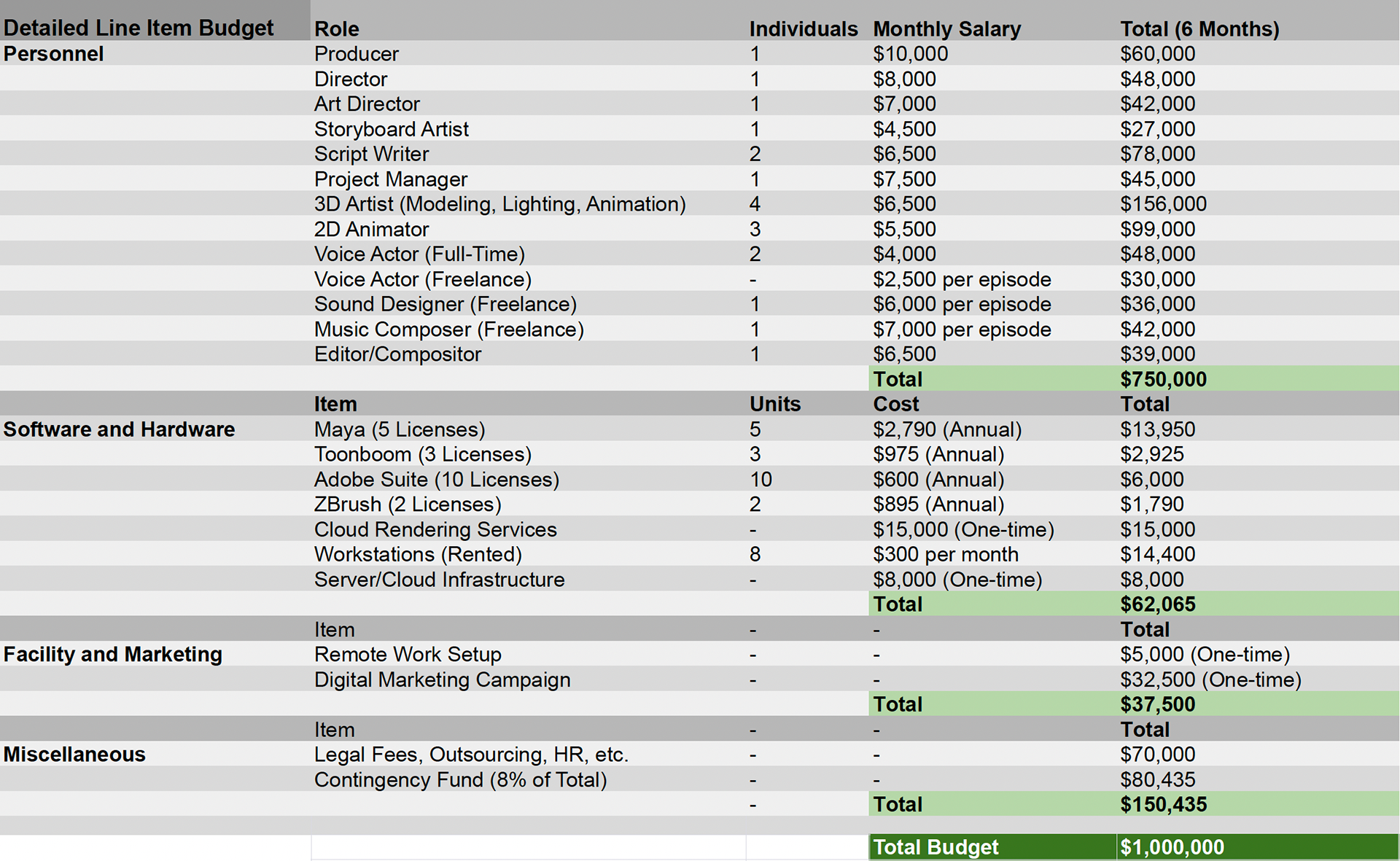The height and width of the screenshot is (861, 1400).
Task: Click the Producer role cell
Action: (x=357, y=54)
